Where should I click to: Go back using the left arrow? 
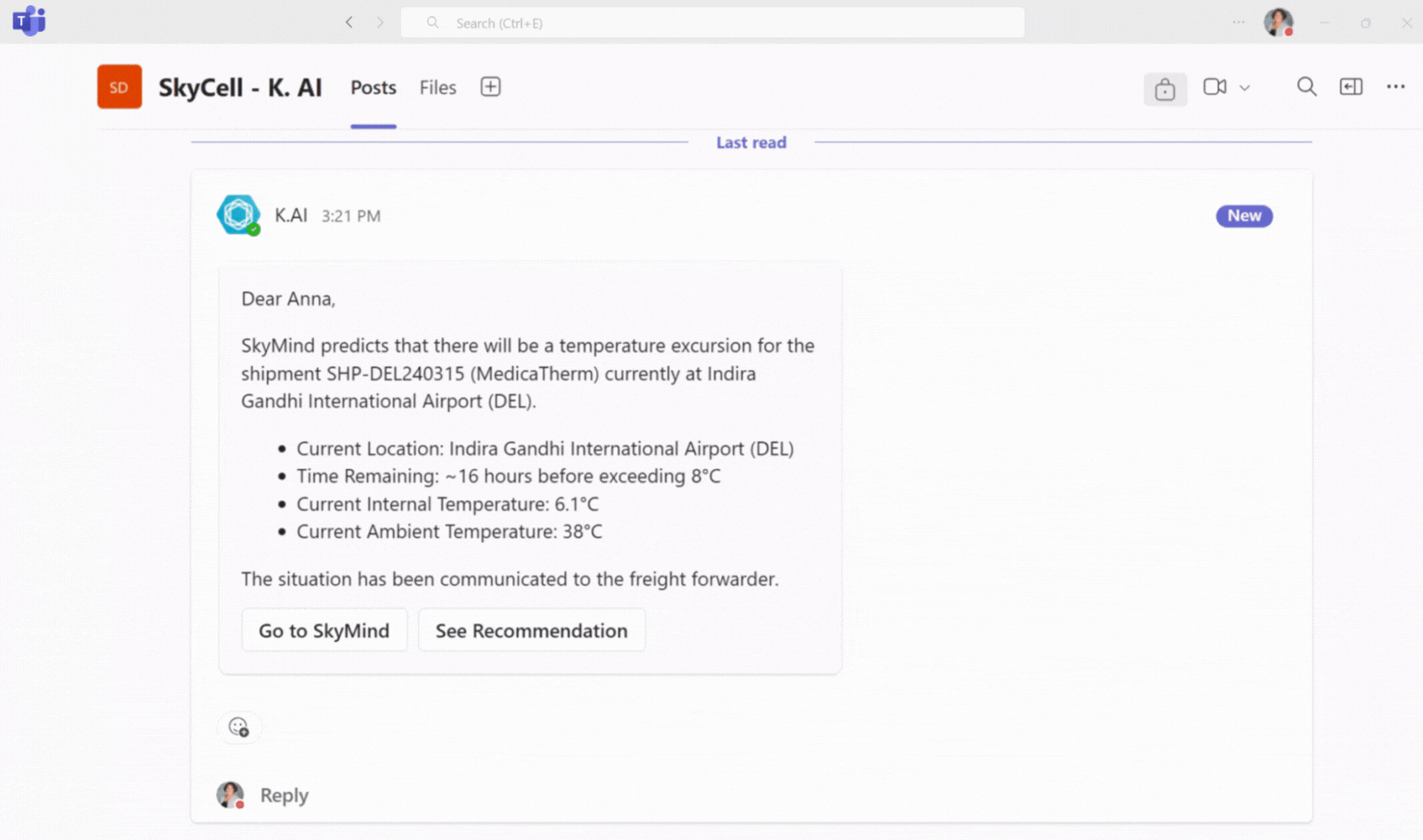click(349, 22)
